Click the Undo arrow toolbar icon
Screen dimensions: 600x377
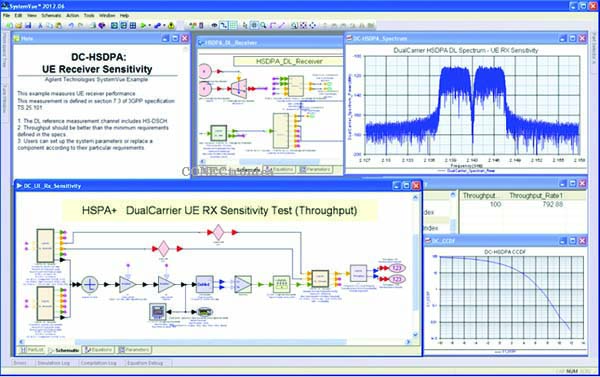(71, 26)
